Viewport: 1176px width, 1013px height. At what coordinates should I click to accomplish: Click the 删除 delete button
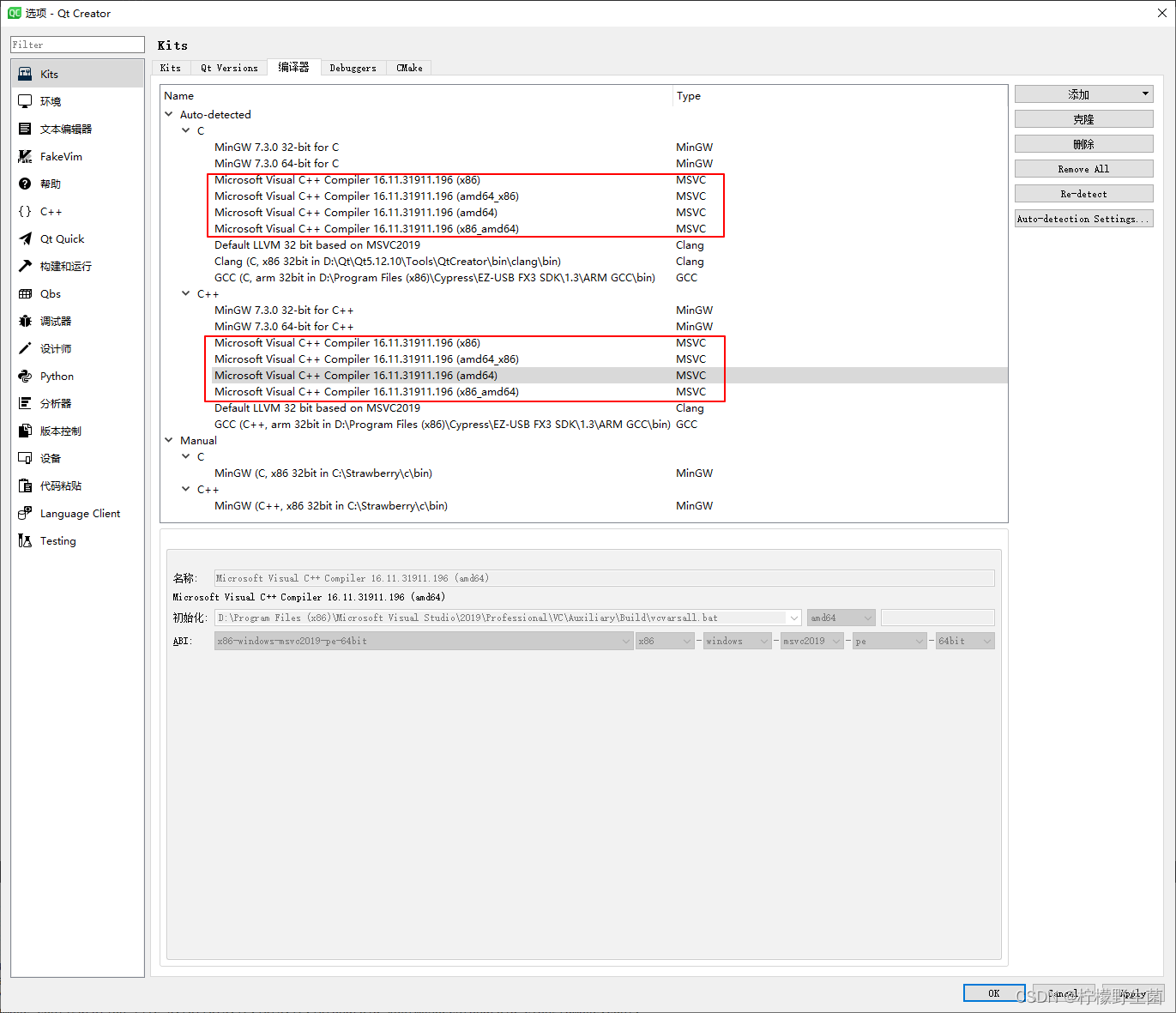pos(1083,144)
